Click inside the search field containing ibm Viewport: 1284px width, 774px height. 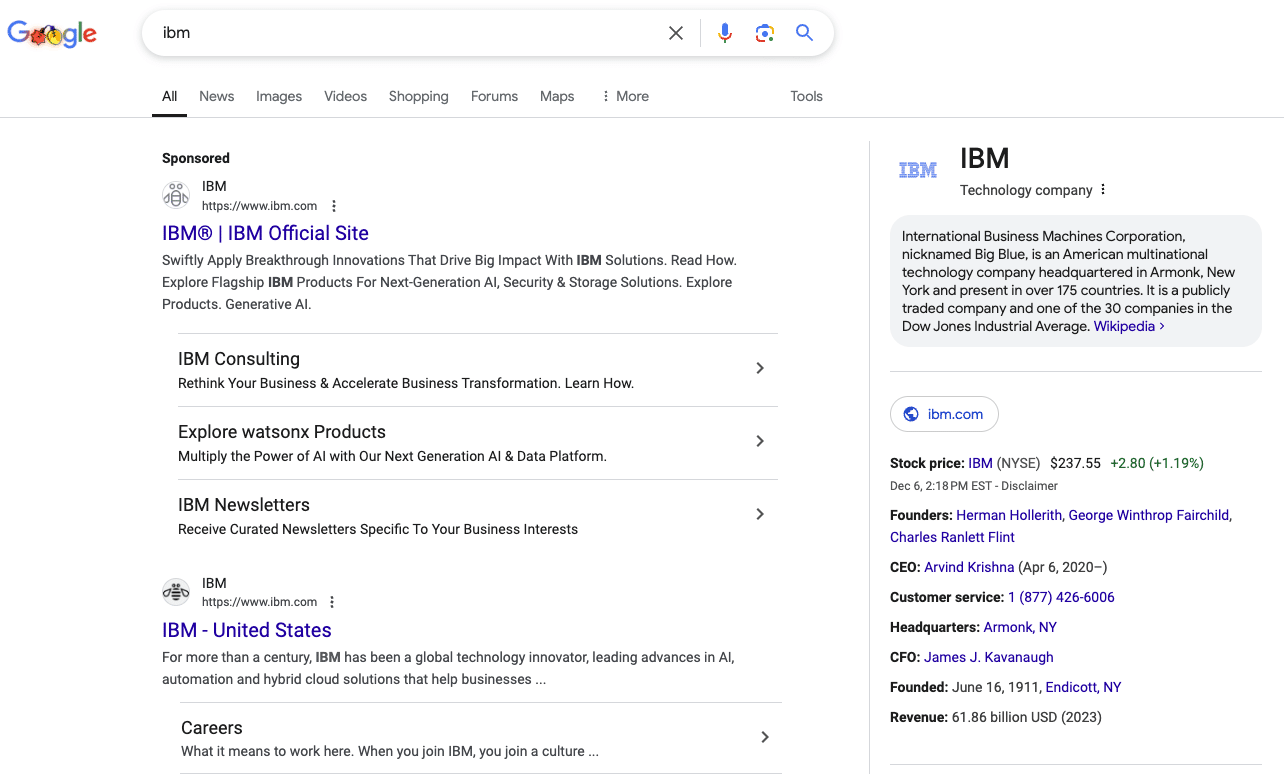[x=410, y=33]
